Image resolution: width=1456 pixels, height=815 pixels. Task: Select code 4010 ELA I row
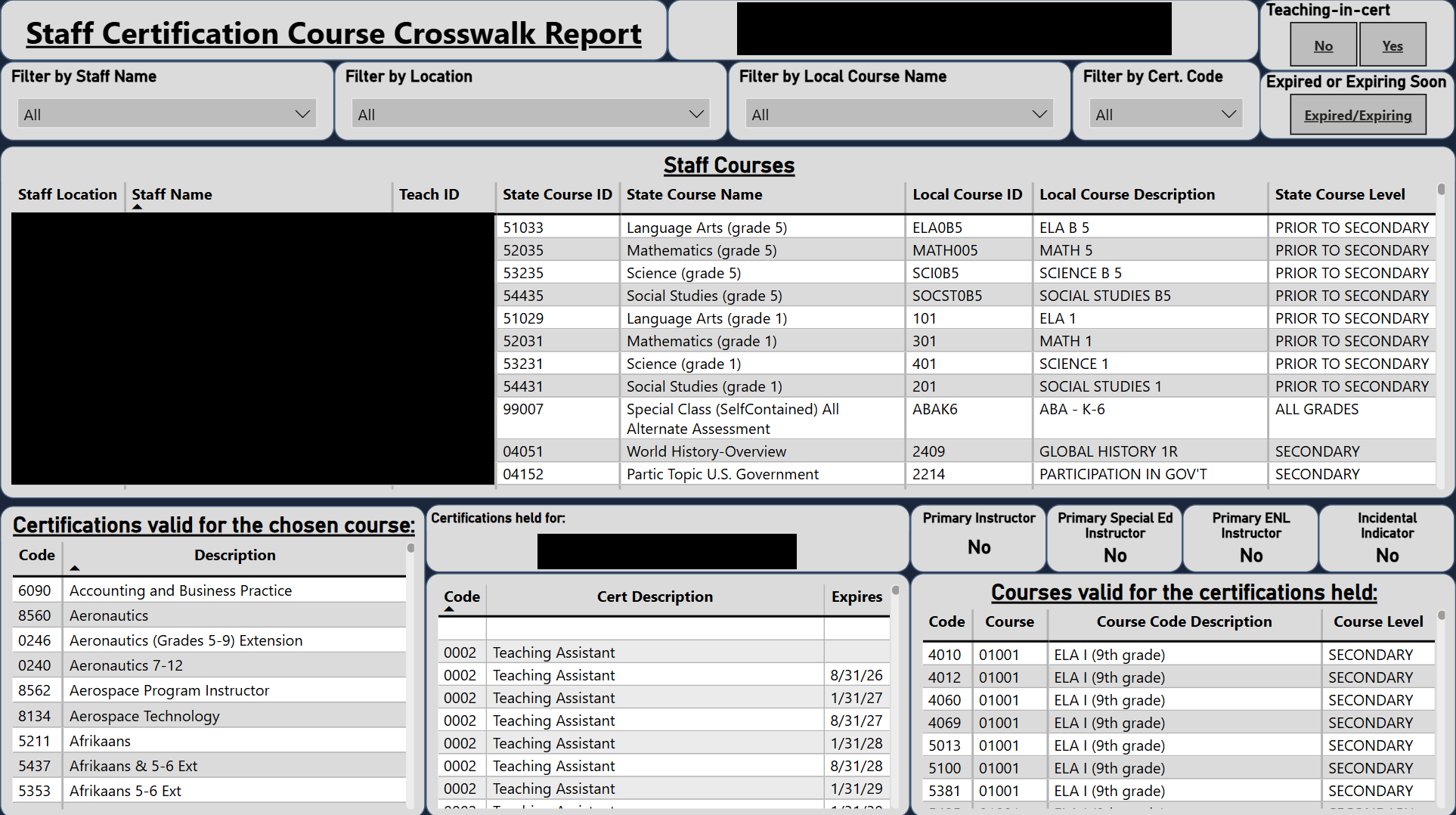1179,655
